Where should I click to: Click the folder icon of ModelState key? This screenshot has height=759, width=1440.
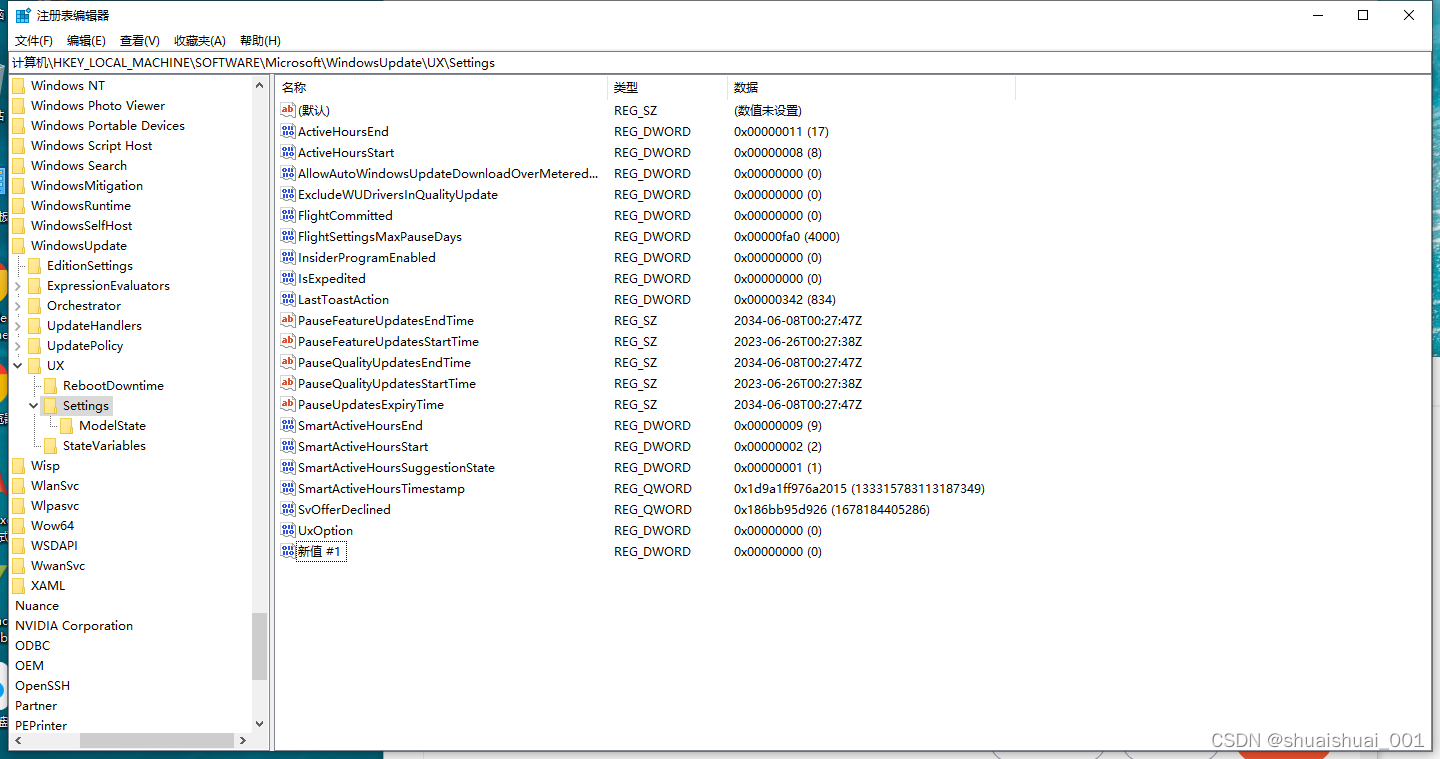click(x=67, y=425)
